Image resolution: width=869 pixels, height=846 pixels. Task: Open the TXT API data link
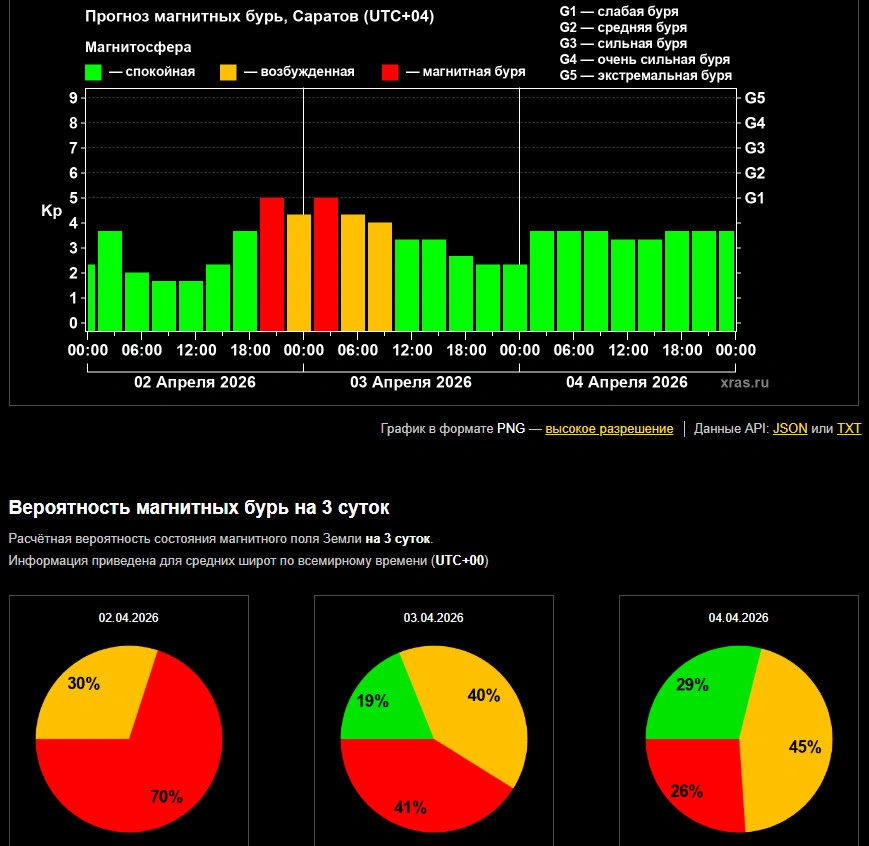tap(848, 429)
